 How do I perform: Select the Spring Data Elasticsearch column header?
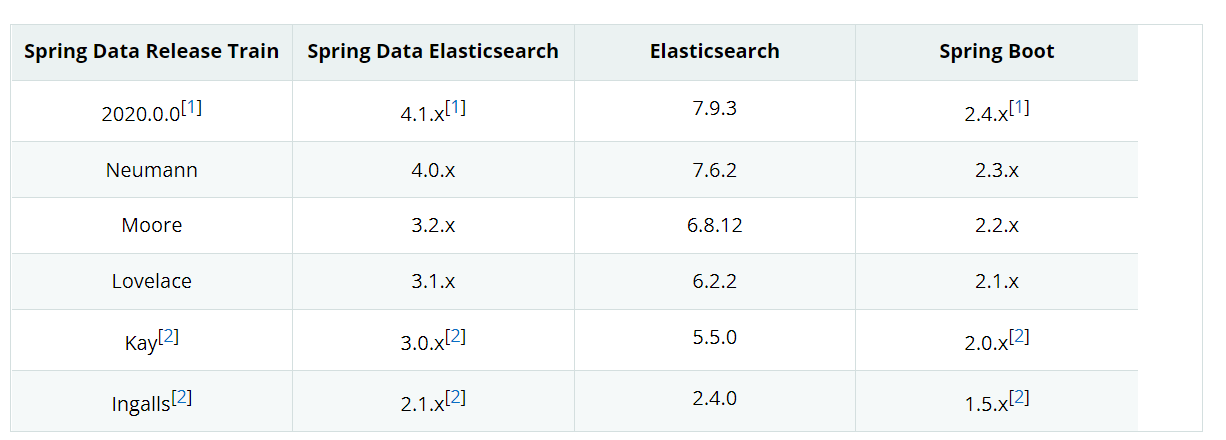(x=433, y=52)
